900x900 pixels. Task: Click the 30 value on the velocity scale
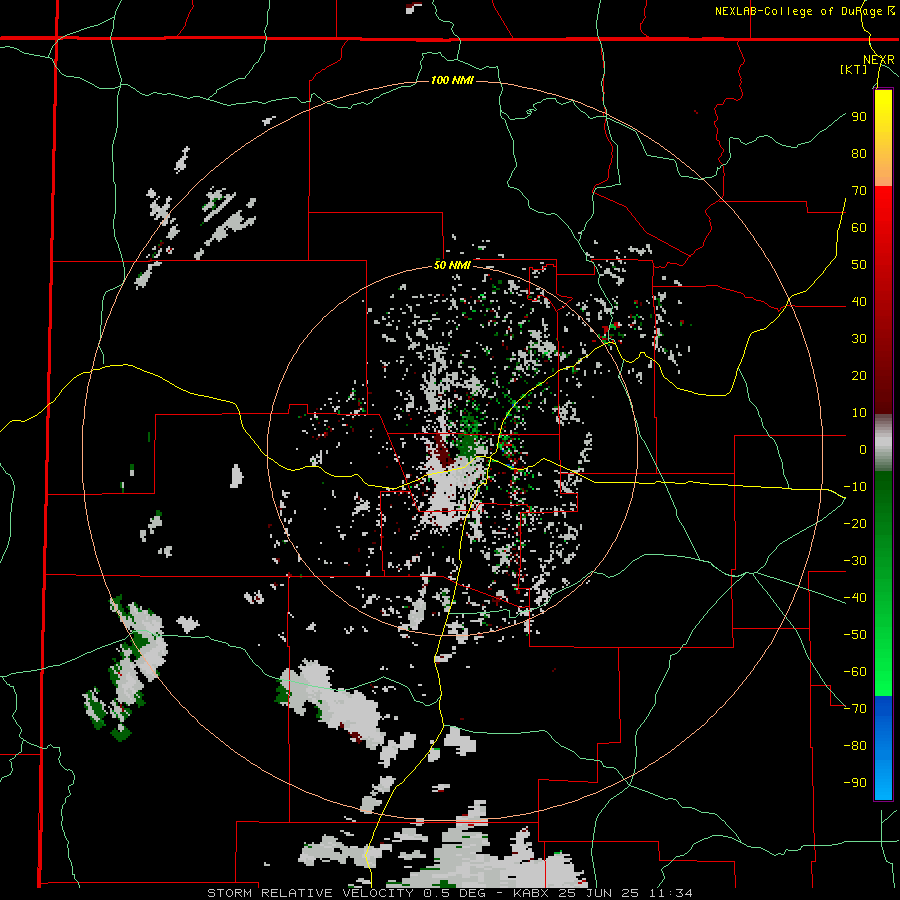[x=859, y=339]
